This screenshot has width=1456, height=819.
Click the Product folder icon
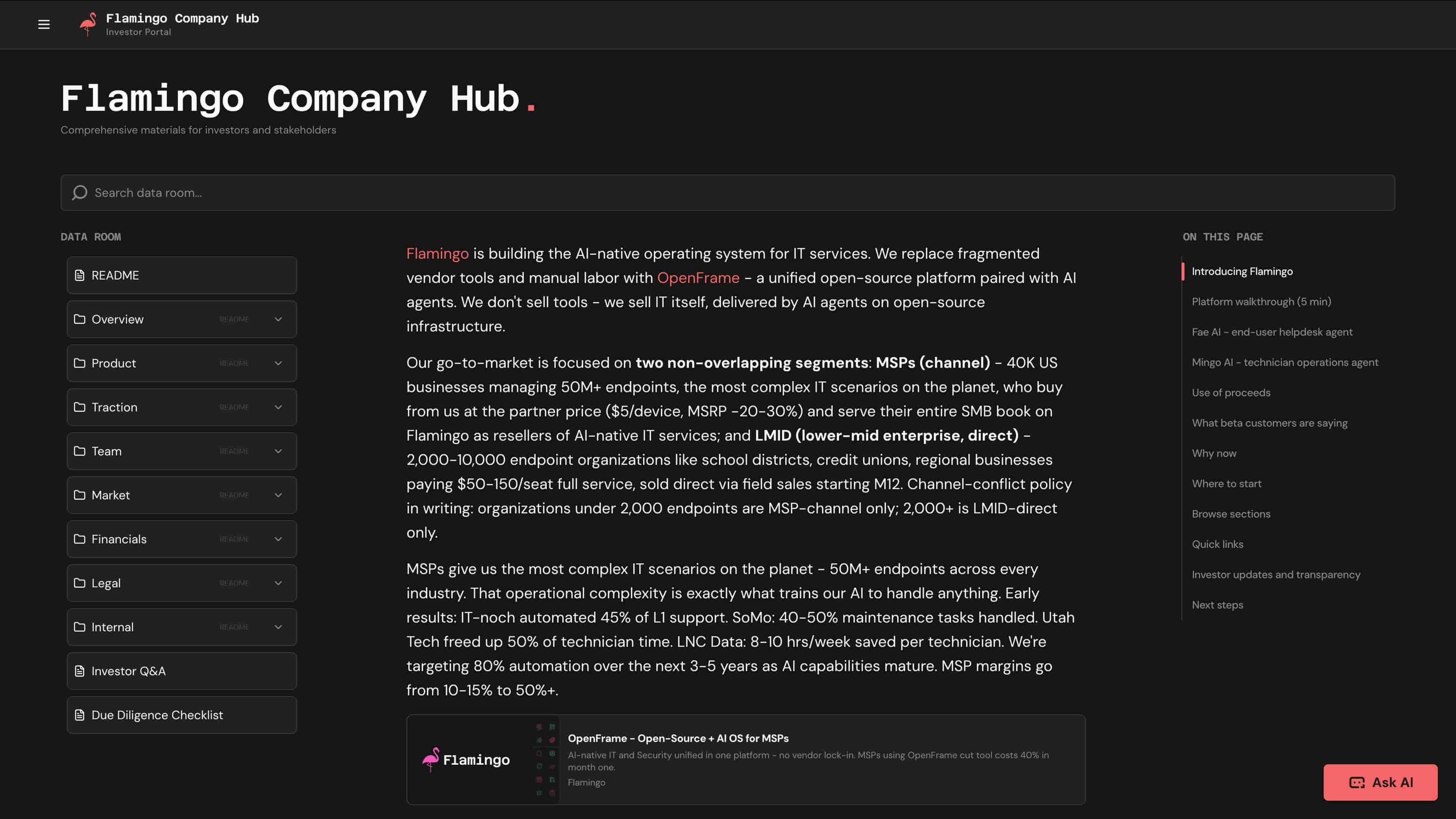coord(80,363)
